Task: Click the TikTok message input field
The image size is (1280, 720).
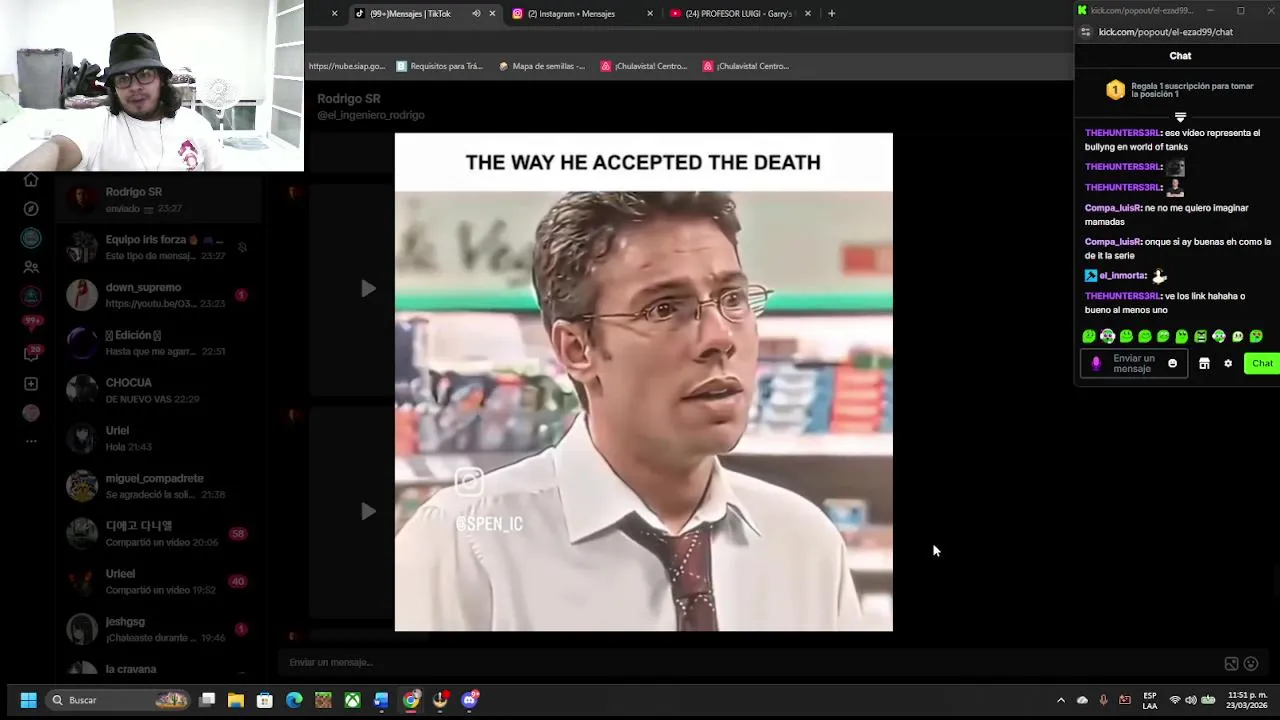Action: point(750,662)
